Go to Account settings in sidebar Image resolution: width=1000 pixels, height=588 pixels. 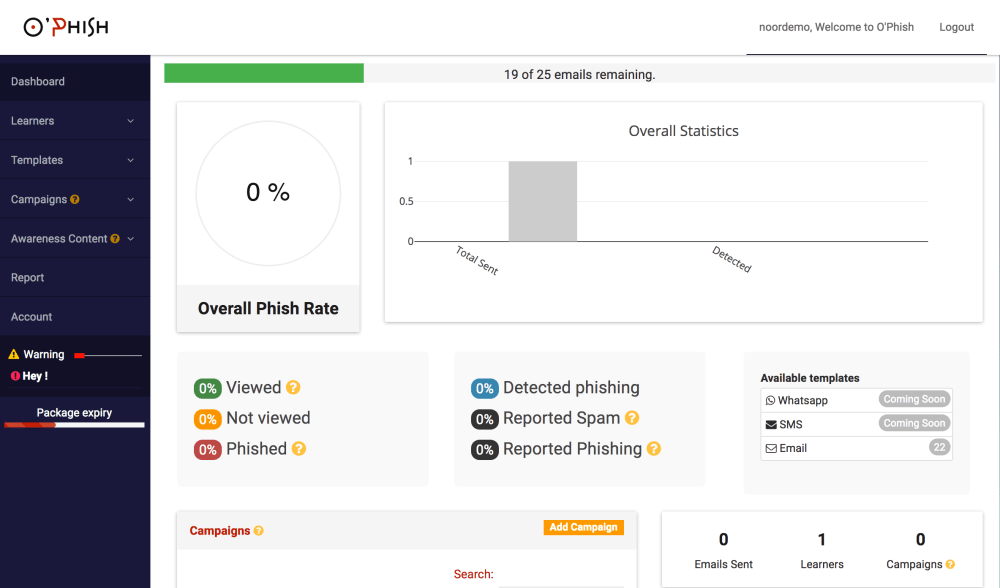point(32,317)
